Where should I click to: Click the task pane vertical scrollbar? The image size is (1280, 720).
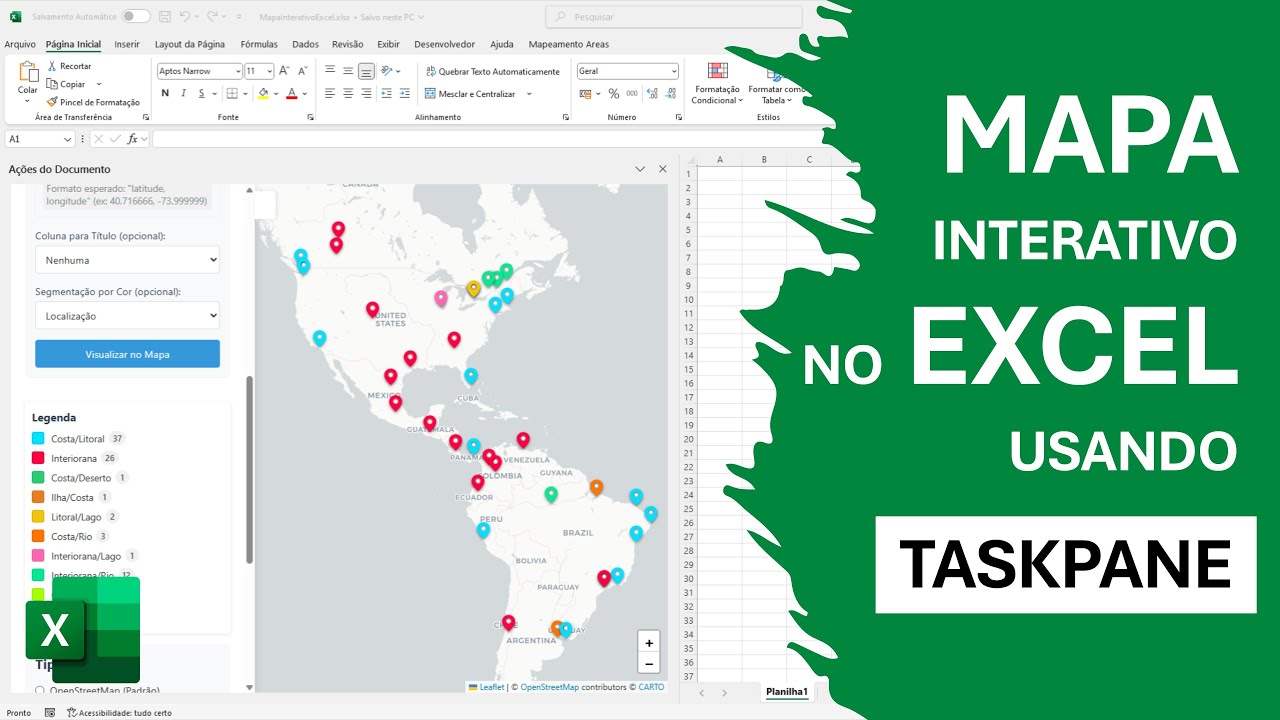(x=250, y=470)
